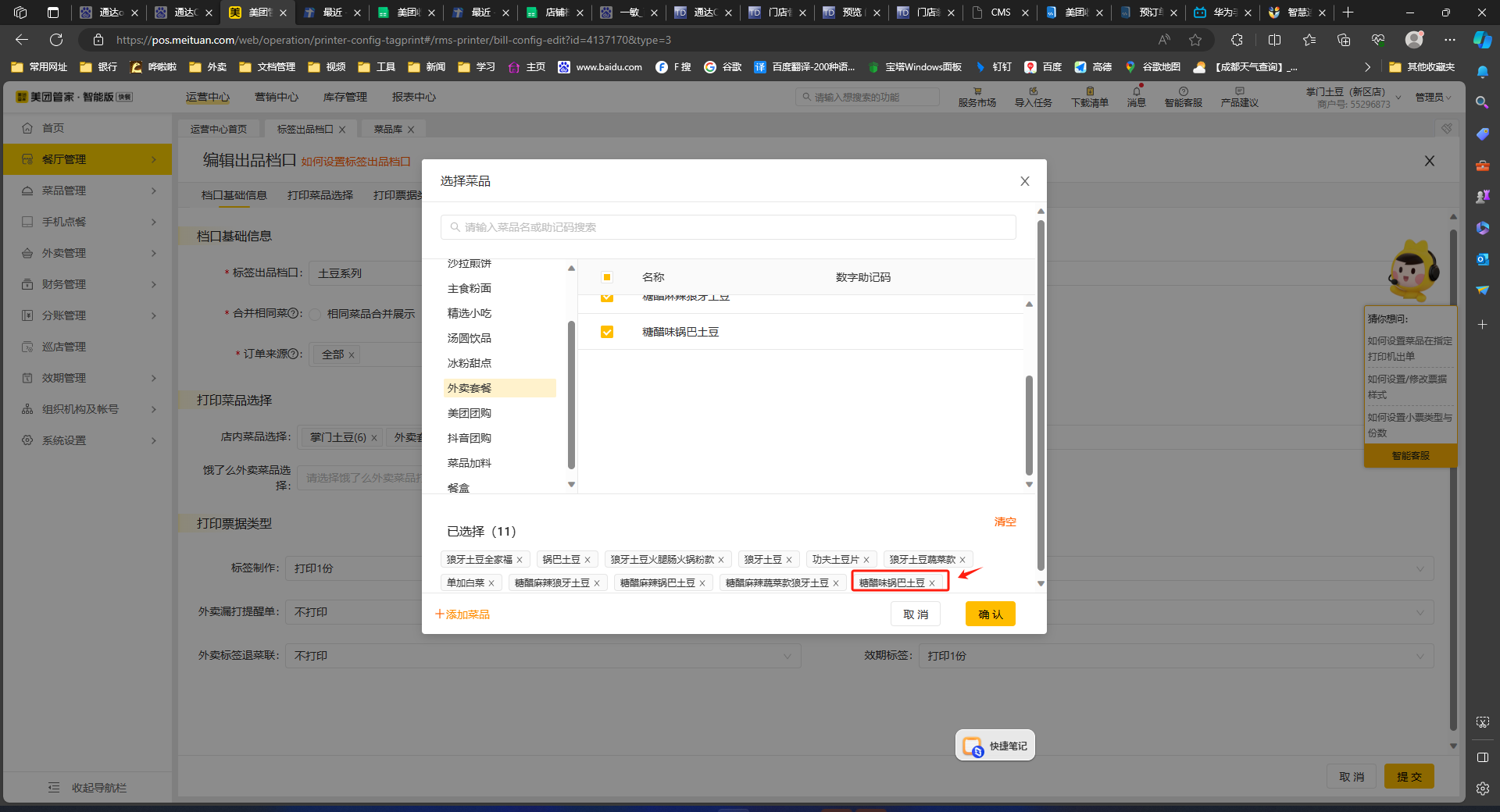This screenshot has width=1500, height=812.
Task: Switch to 菜品库 tab
Action: pyautogui.click(x=387, y=129)
